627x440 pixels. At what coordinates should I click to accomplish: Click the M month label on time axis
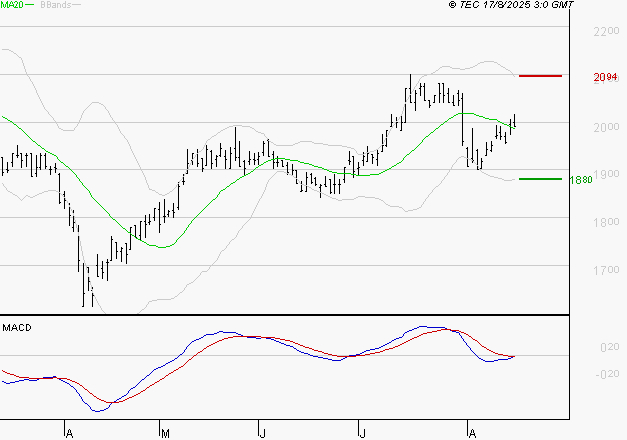[x=164, y=433]
